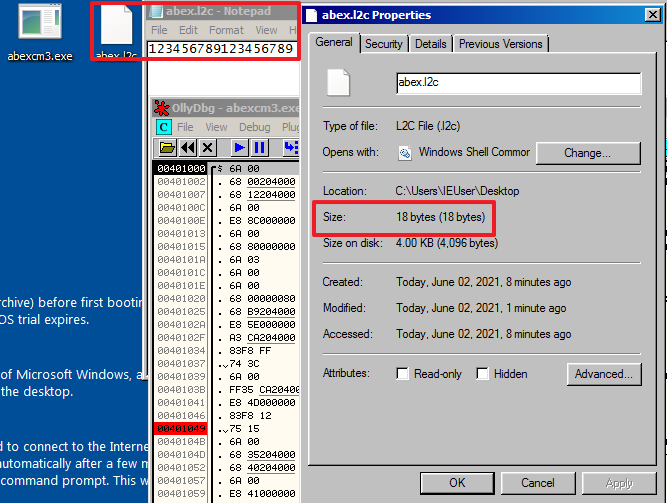This screenshot has height=503, width=667.
Task: Click the Change... button
Action: (x=588, y=153)
